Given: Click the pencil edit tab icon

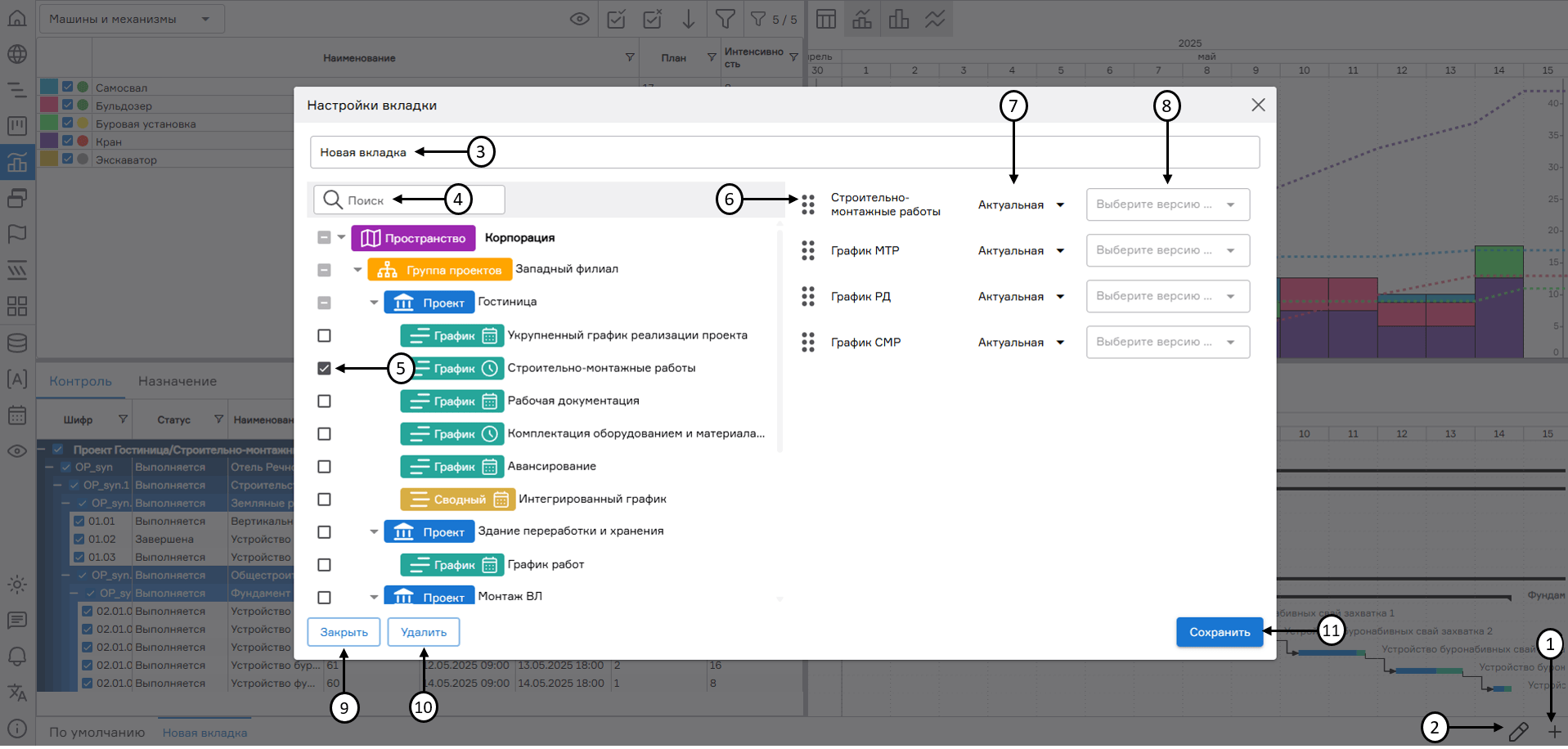Looking at the screenshot, I should [1518, 732].
